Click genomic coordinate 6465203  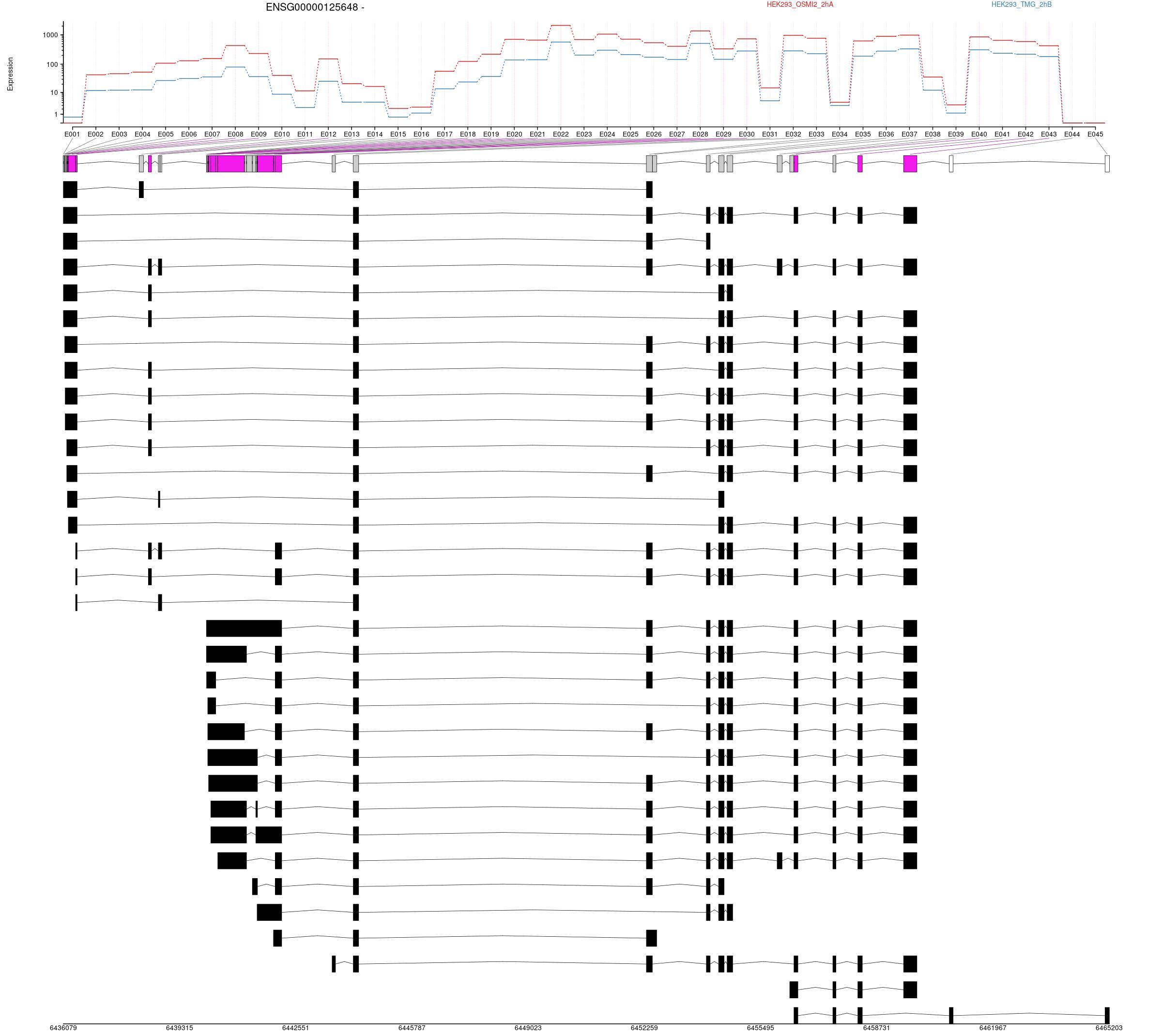pyautogui.click(x=1109, y=1028)
